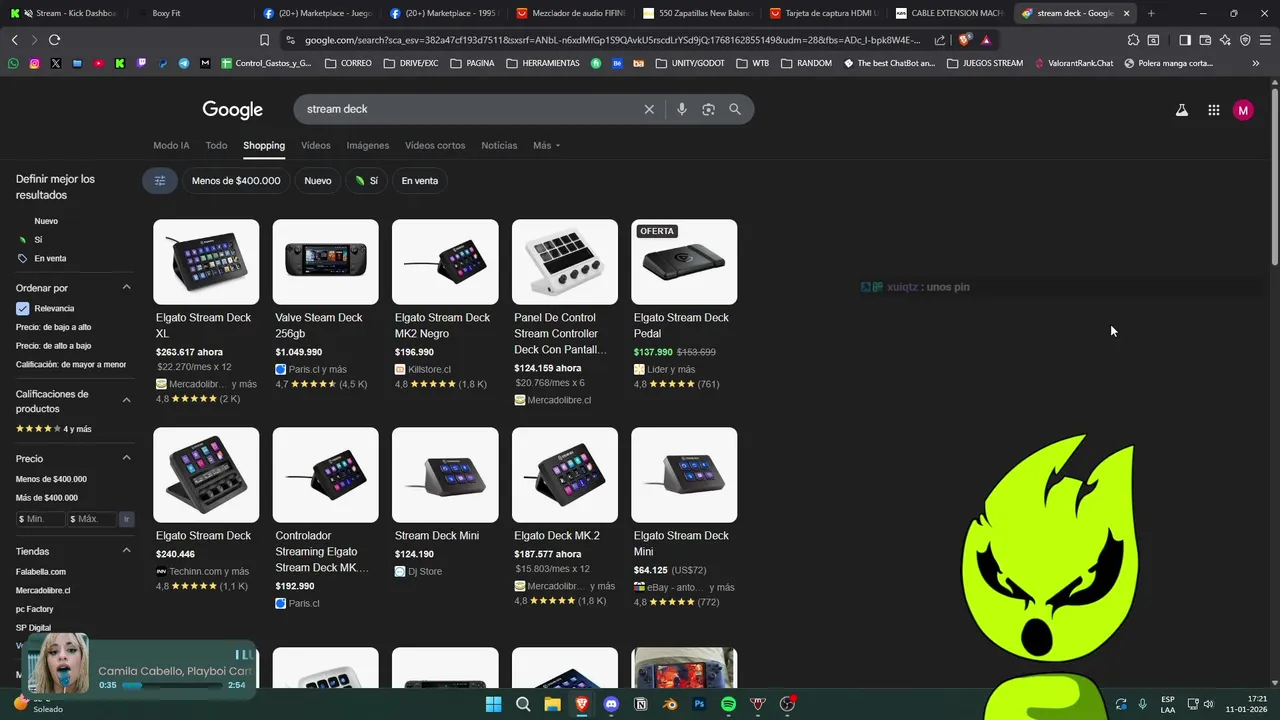Start voice search with the microphone icon
Image resolution: width=1280 pixels, height=720 pixels.
pyautogui.click(x=682, y=109)
